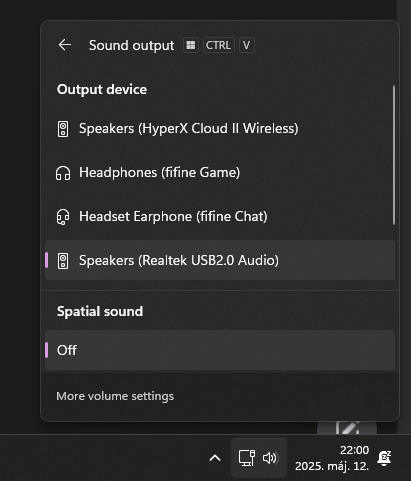Click the Windows key shortcut badge
The height and width of the screenshot is (481, 411).
click(x=191, y=45)
